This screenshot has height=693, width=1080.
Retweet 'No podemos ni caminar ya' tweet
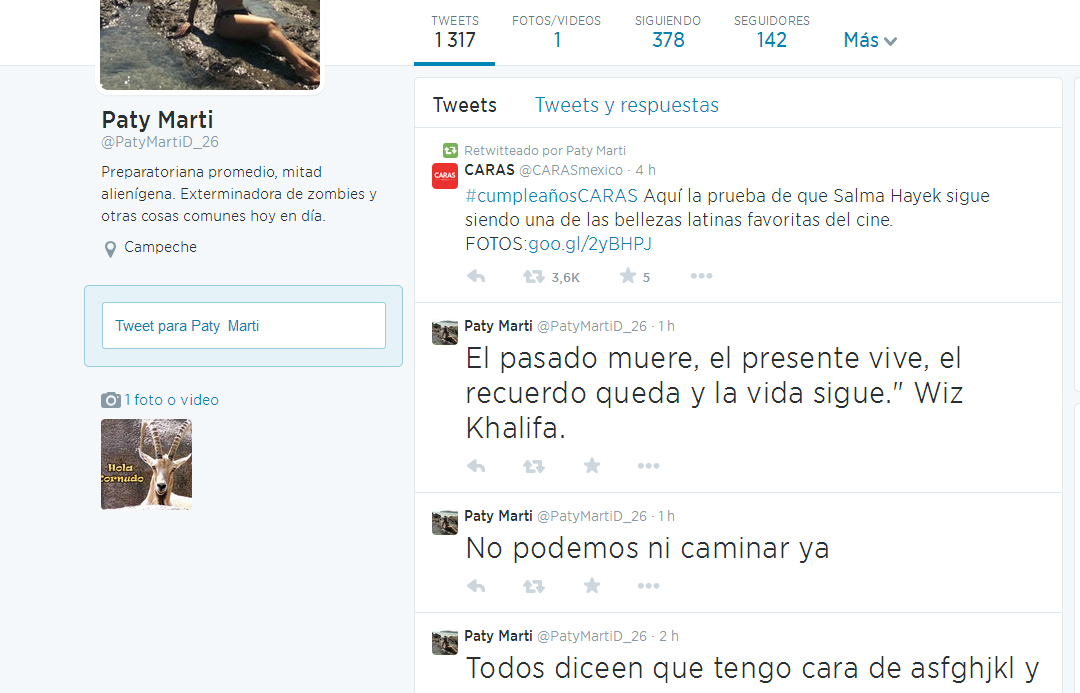click(534, 586)
